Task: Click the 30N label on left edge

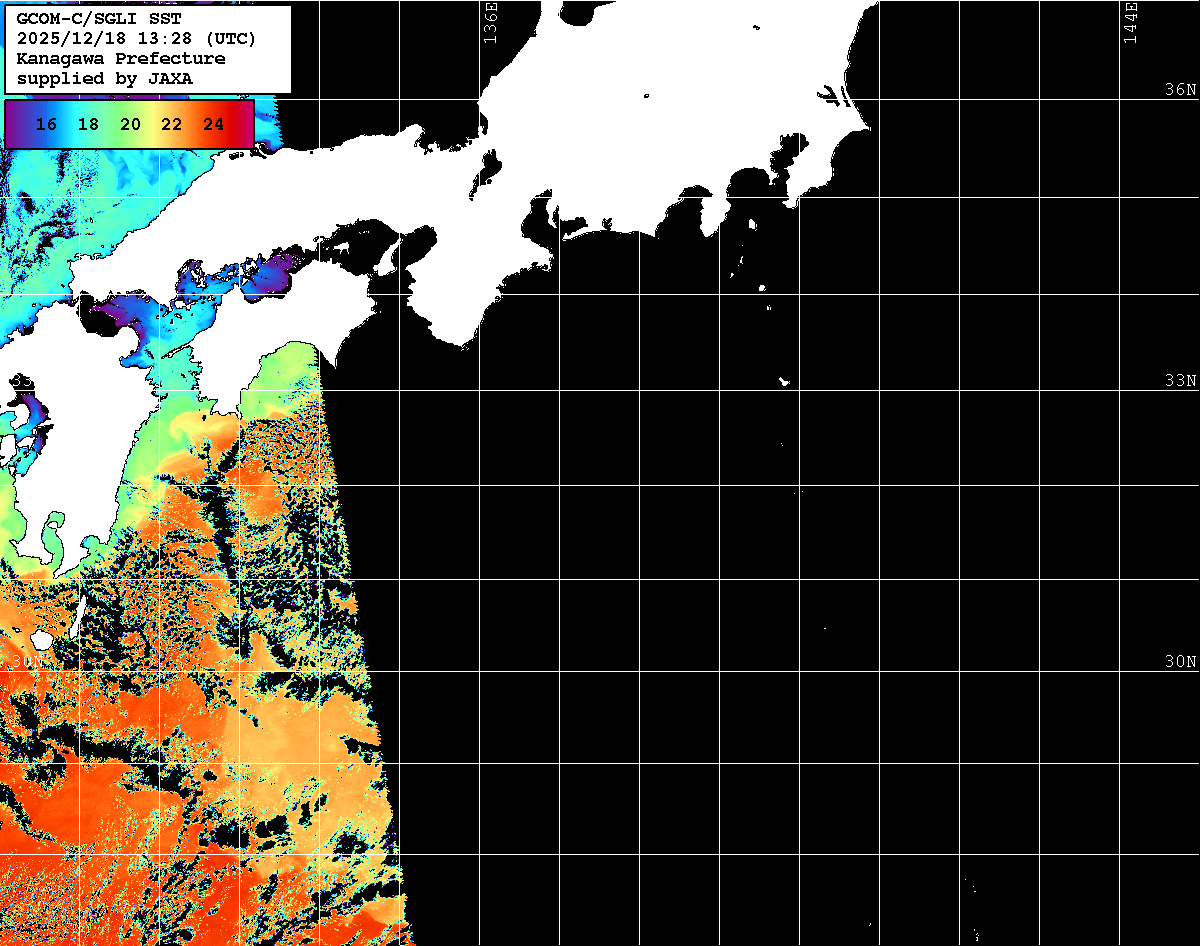Action: coord(27,662)
